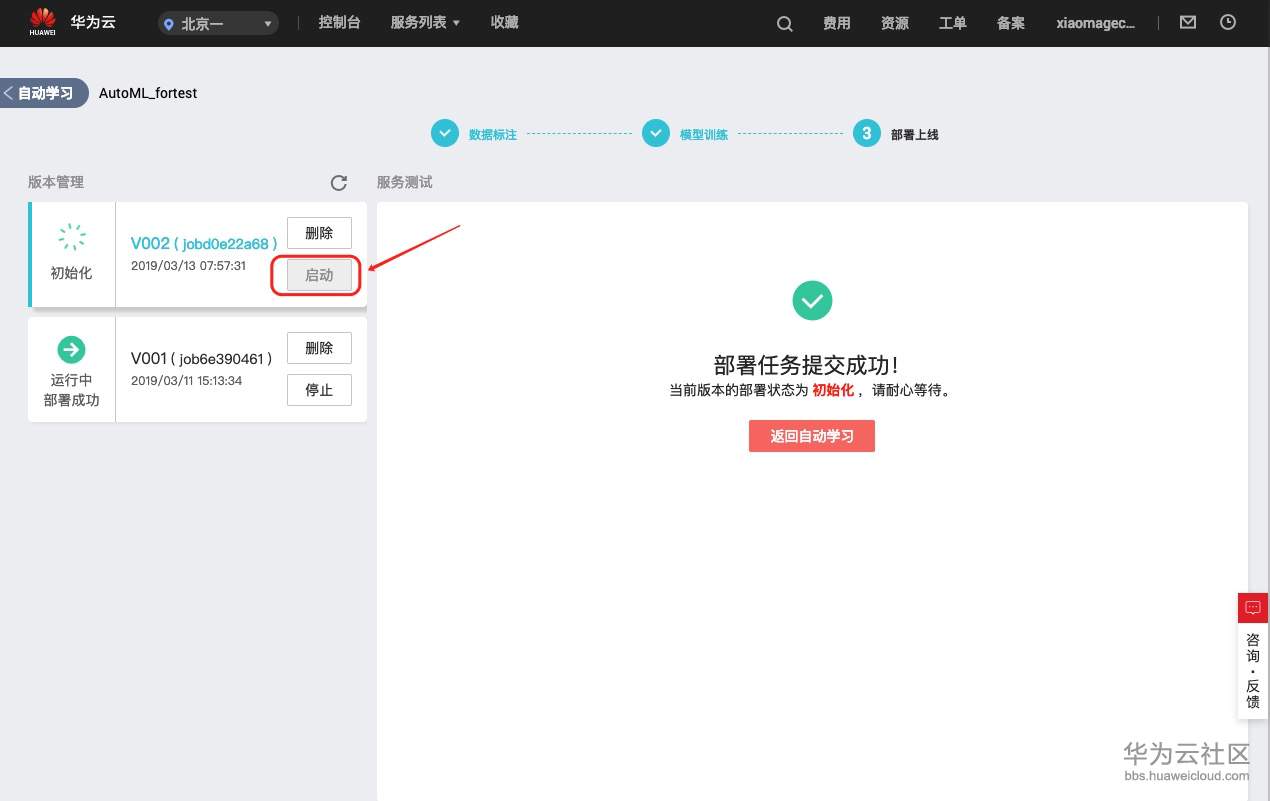Screen dimensions: 1270x801
Task: Go back to 自动学习
Action: [x=44, y=93]
